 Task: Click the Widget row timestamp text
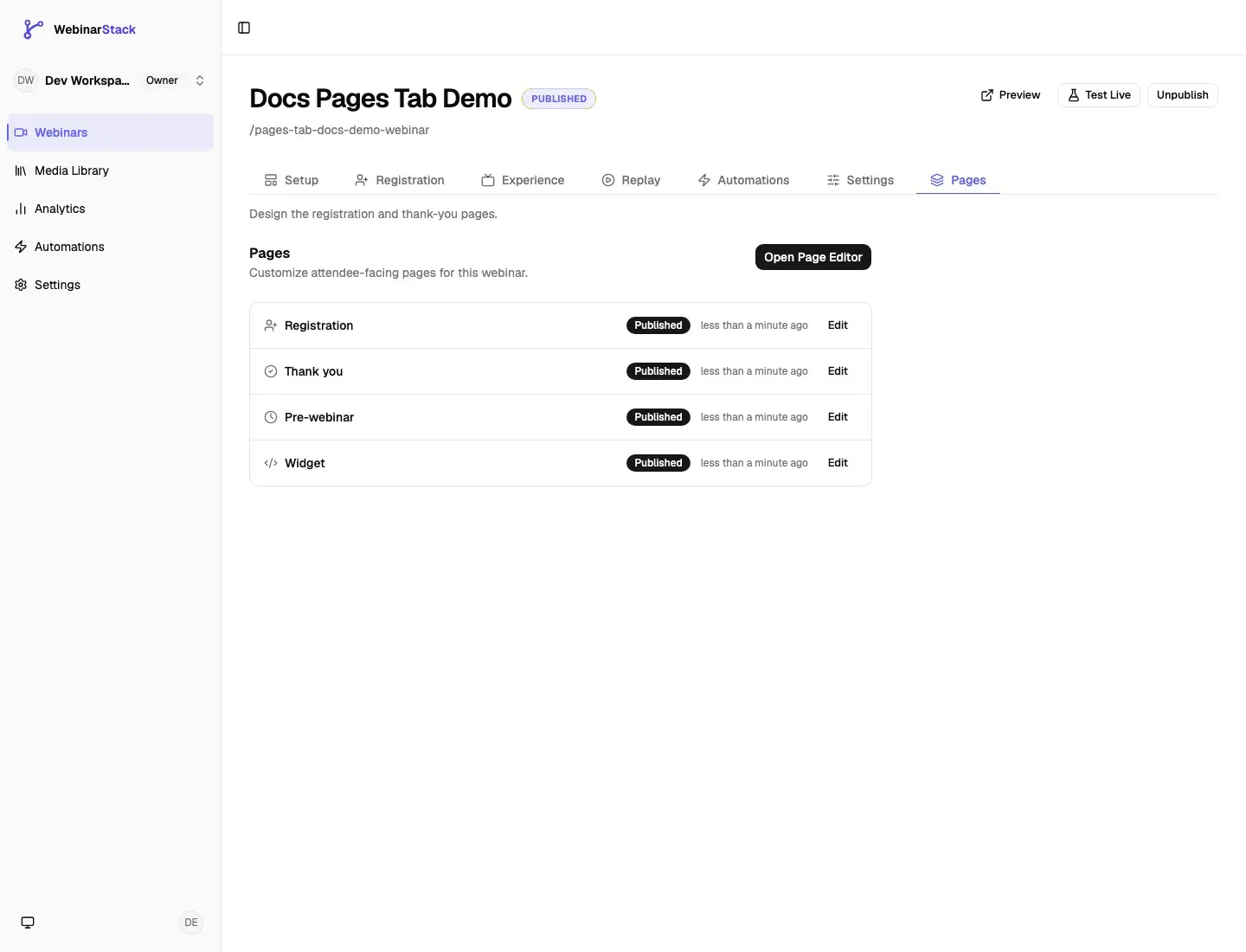pos(755,463)
